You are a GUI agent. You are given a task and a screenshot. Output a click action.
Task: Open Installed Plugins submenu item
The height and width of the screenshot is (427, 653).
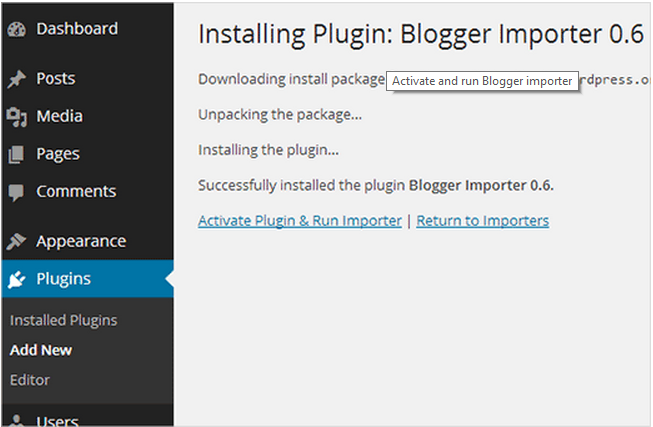pos(64,320)
